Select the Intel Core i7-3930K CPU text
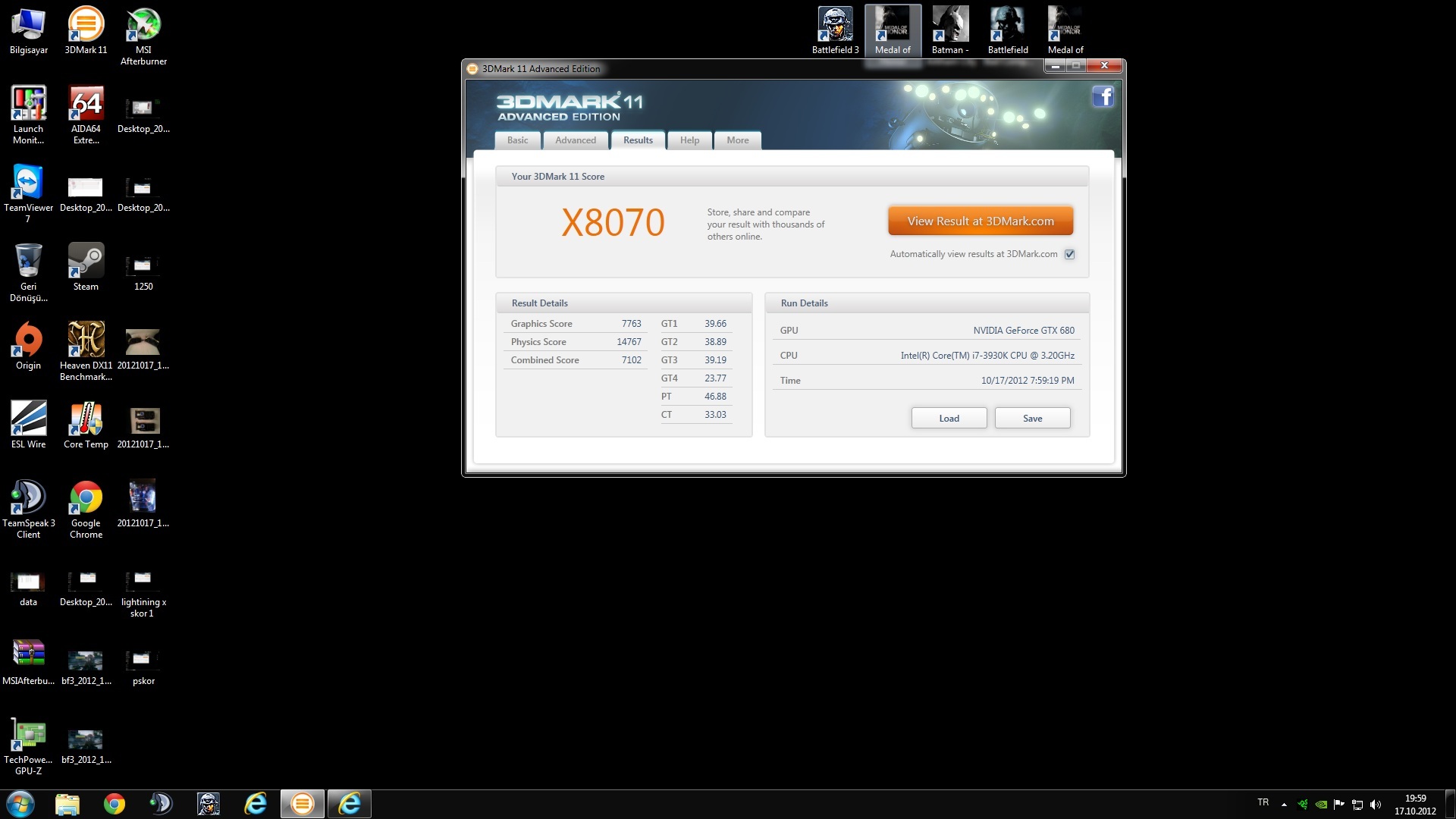Viewport: 1456px width, 819px height. point(987,356)
